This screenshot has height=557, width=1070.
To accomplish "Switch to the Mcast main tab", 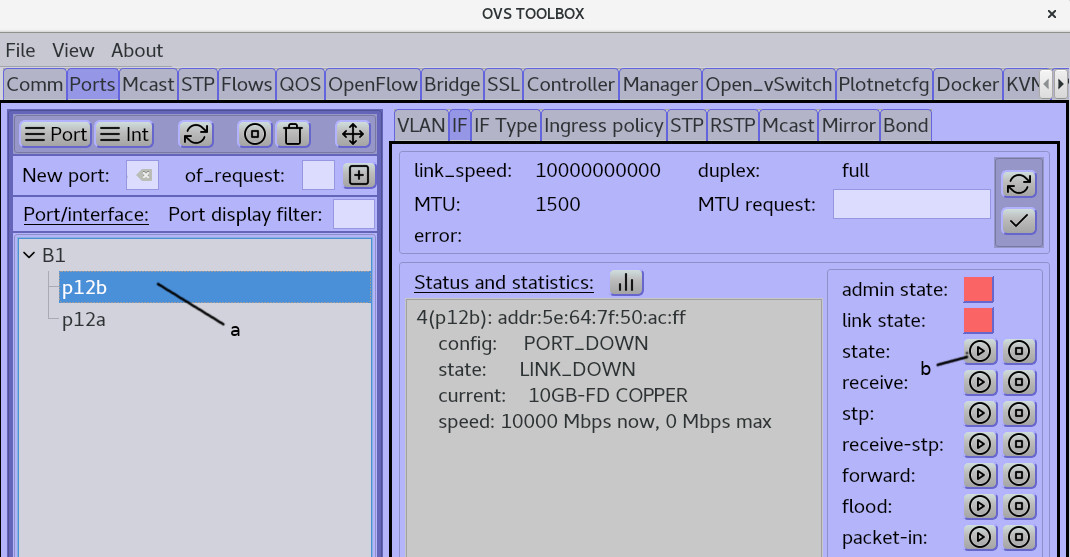I will (x=148, y=85).
